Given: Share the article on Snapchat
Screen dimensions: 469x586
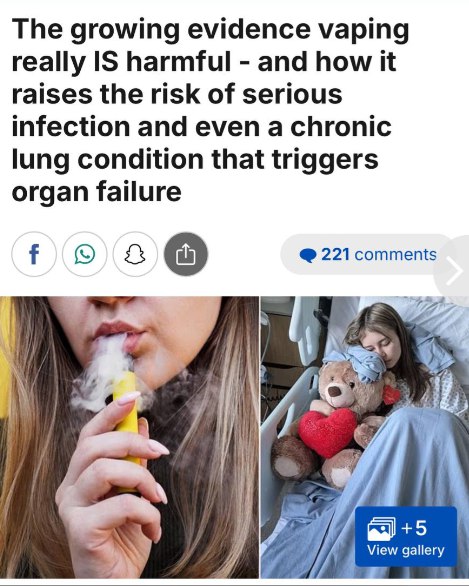Looking at the screenshot, I should pos(135,254).
